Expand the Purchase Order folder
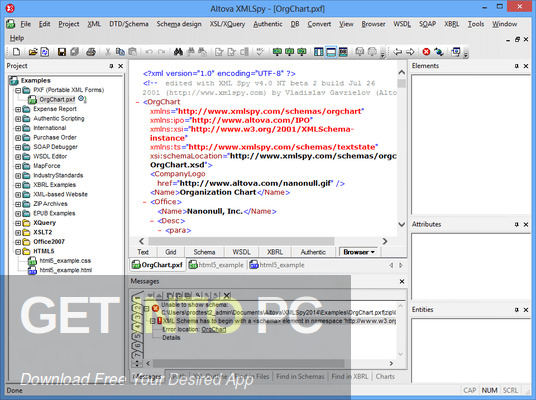Screen dimensions: 536x400 tap(18, 138)
